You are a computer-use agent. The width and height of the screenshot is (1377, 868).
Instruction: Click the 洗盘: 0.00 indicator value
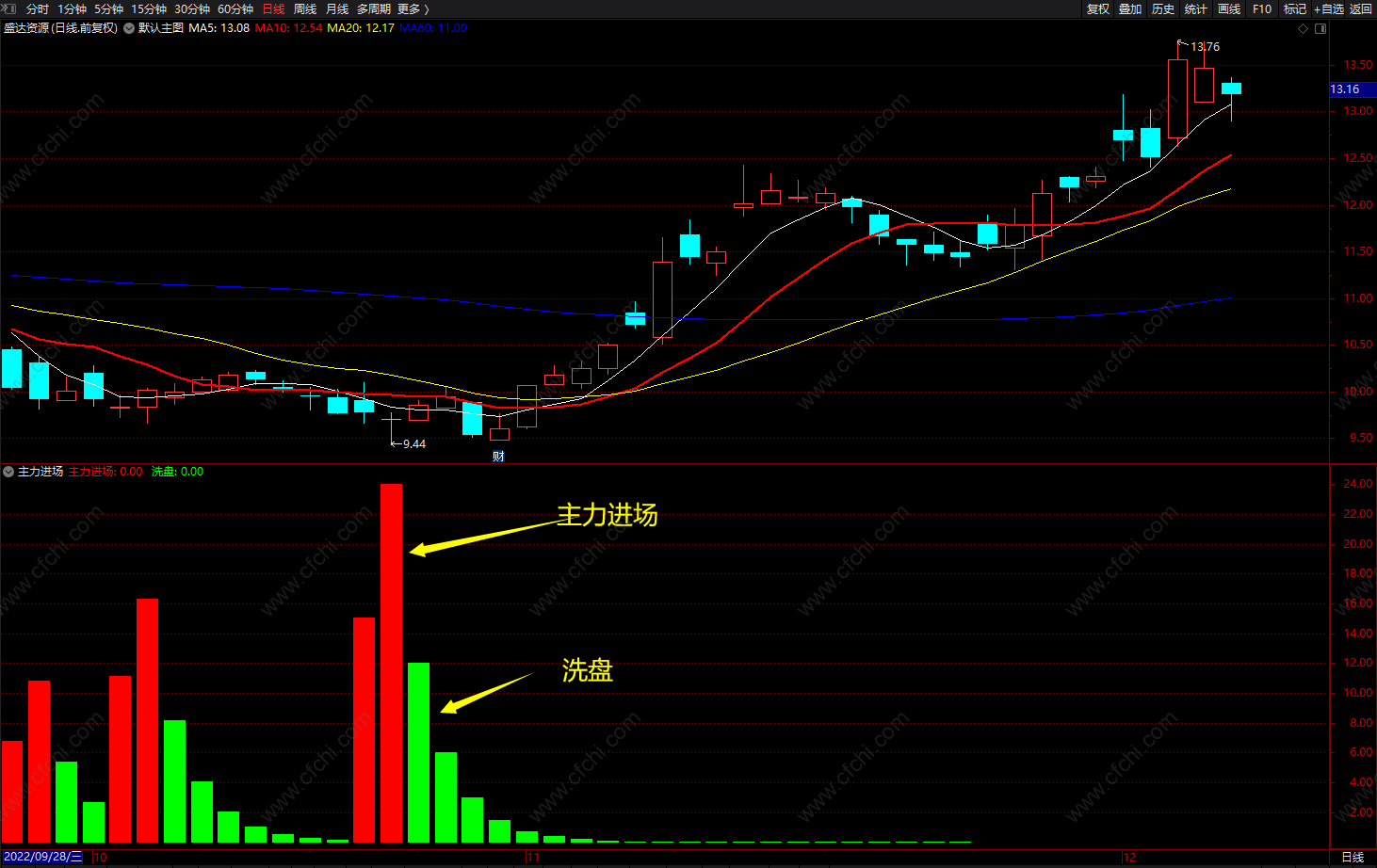(177, 472)
